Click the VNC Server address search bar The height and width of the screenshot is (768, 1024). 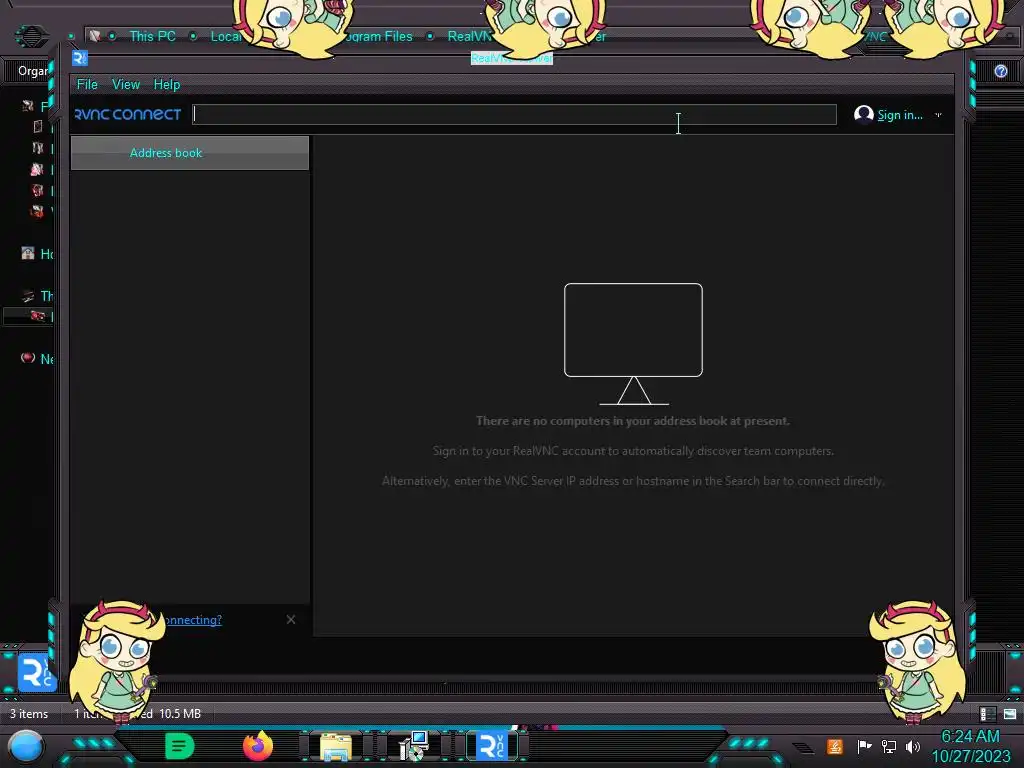click(515, 114)
